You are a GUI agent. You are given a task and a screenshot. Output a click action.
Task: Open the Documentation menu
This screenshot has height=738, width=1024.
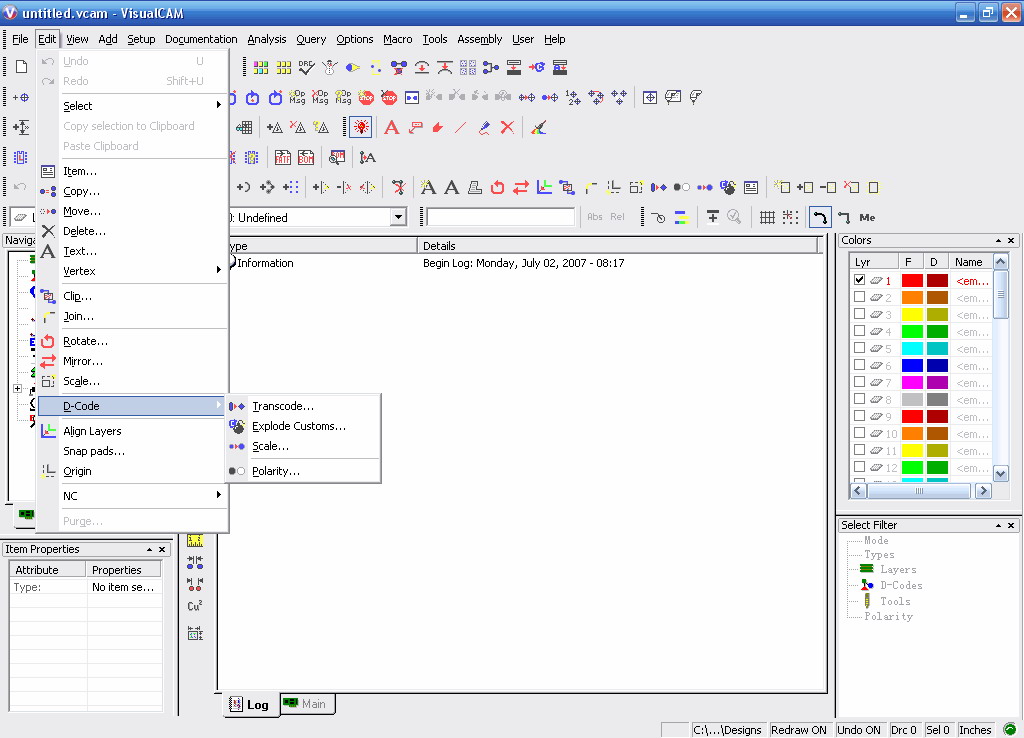(x=201, y=39)
